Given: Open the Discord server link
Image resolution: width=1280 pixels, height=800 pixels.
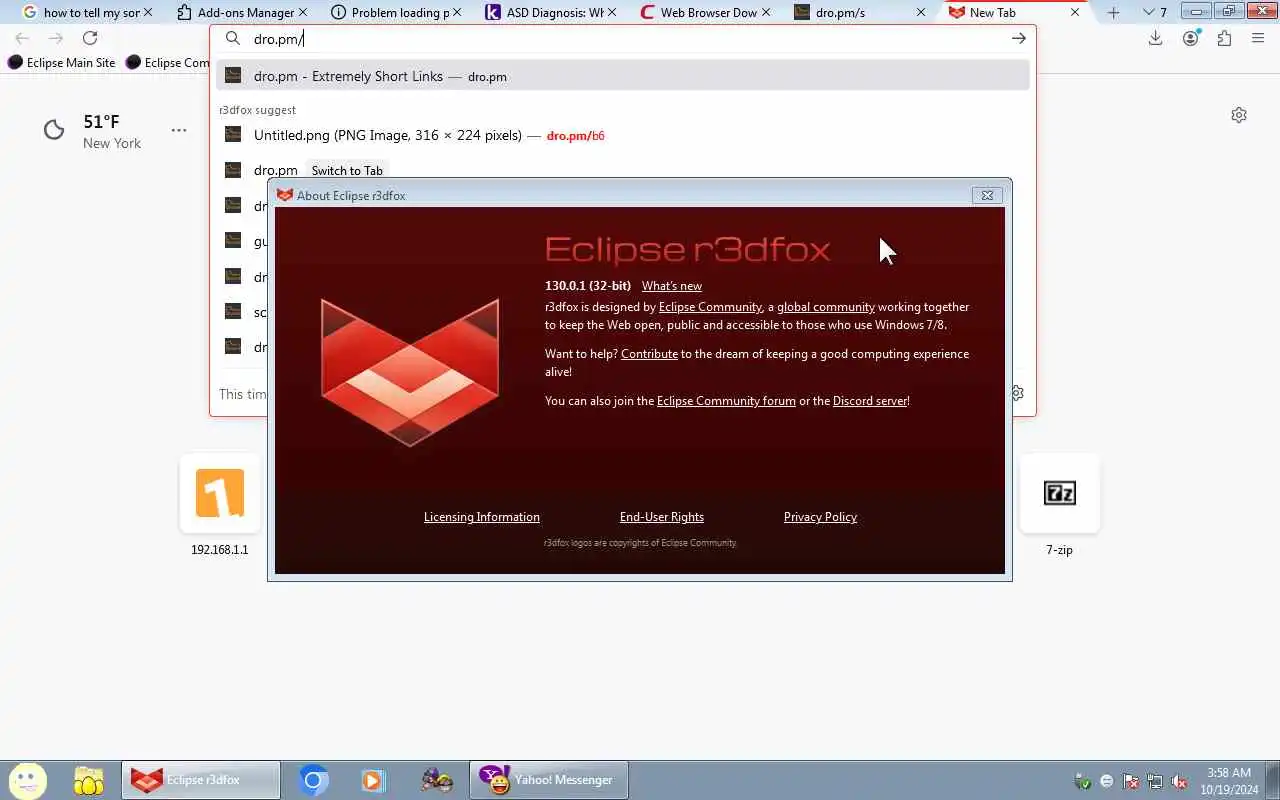Looking at the screenshot, I should tap(870, 401).
